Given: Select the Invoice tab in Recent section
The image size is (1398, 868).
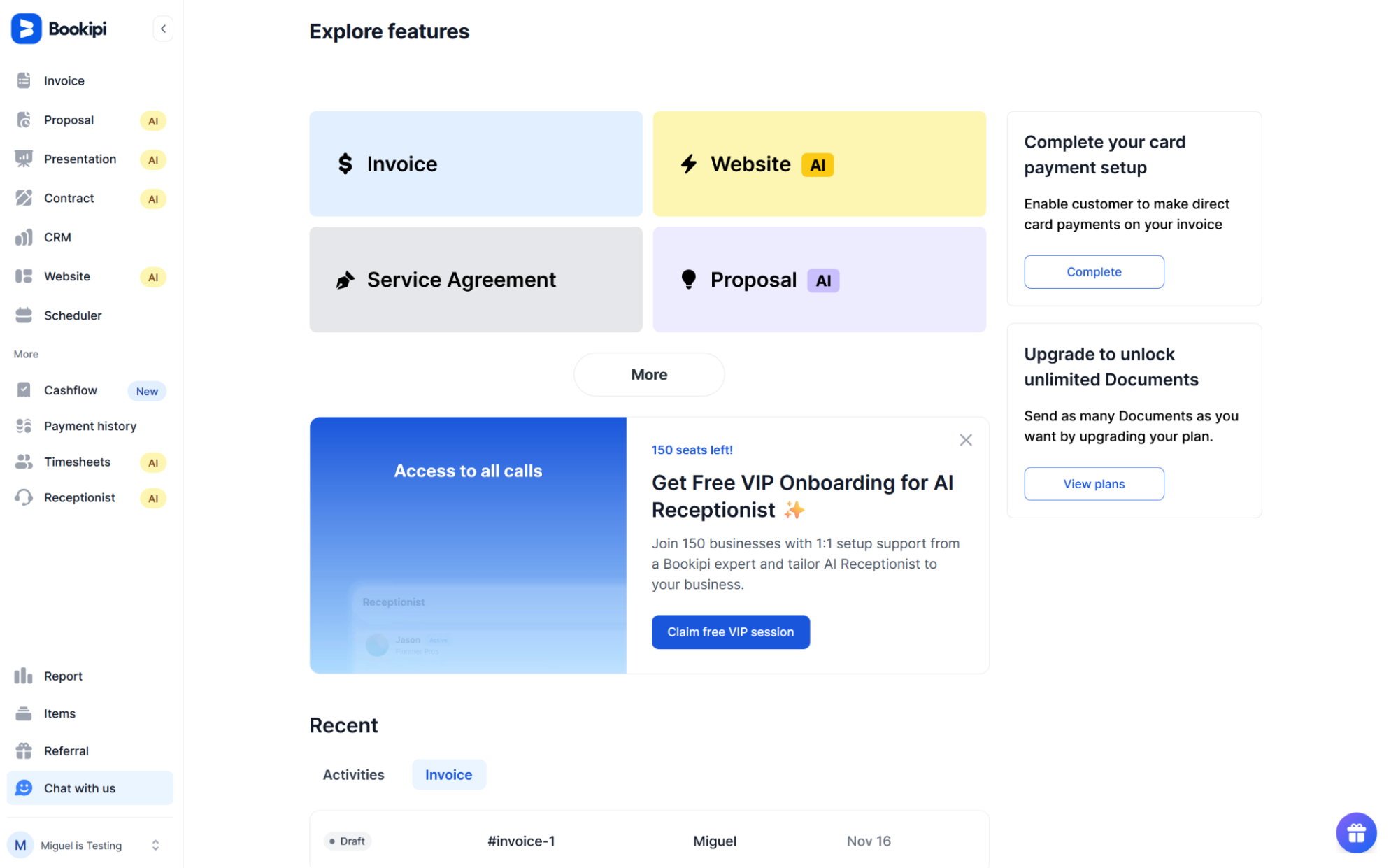Looking at the screenshot, I should pos(448,774).
